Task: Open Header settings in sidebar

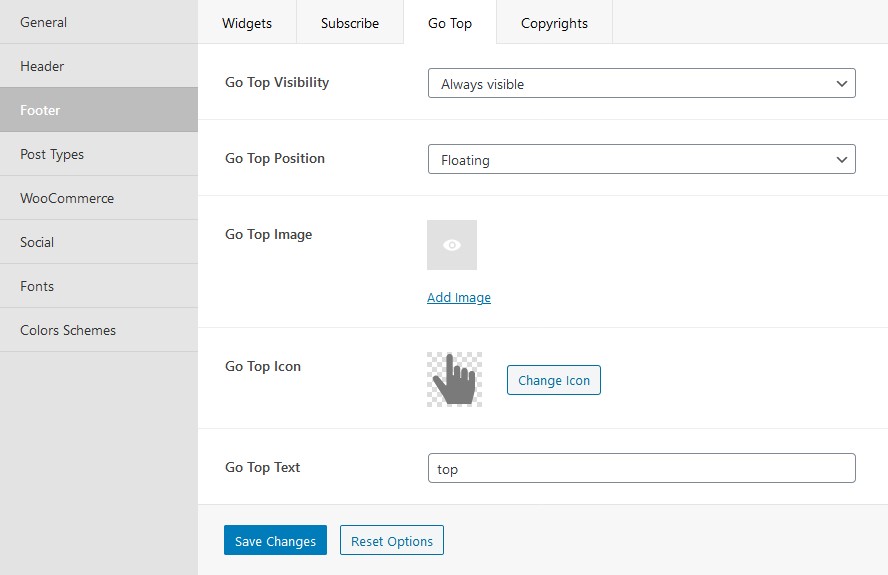Action: coord(99,66)
